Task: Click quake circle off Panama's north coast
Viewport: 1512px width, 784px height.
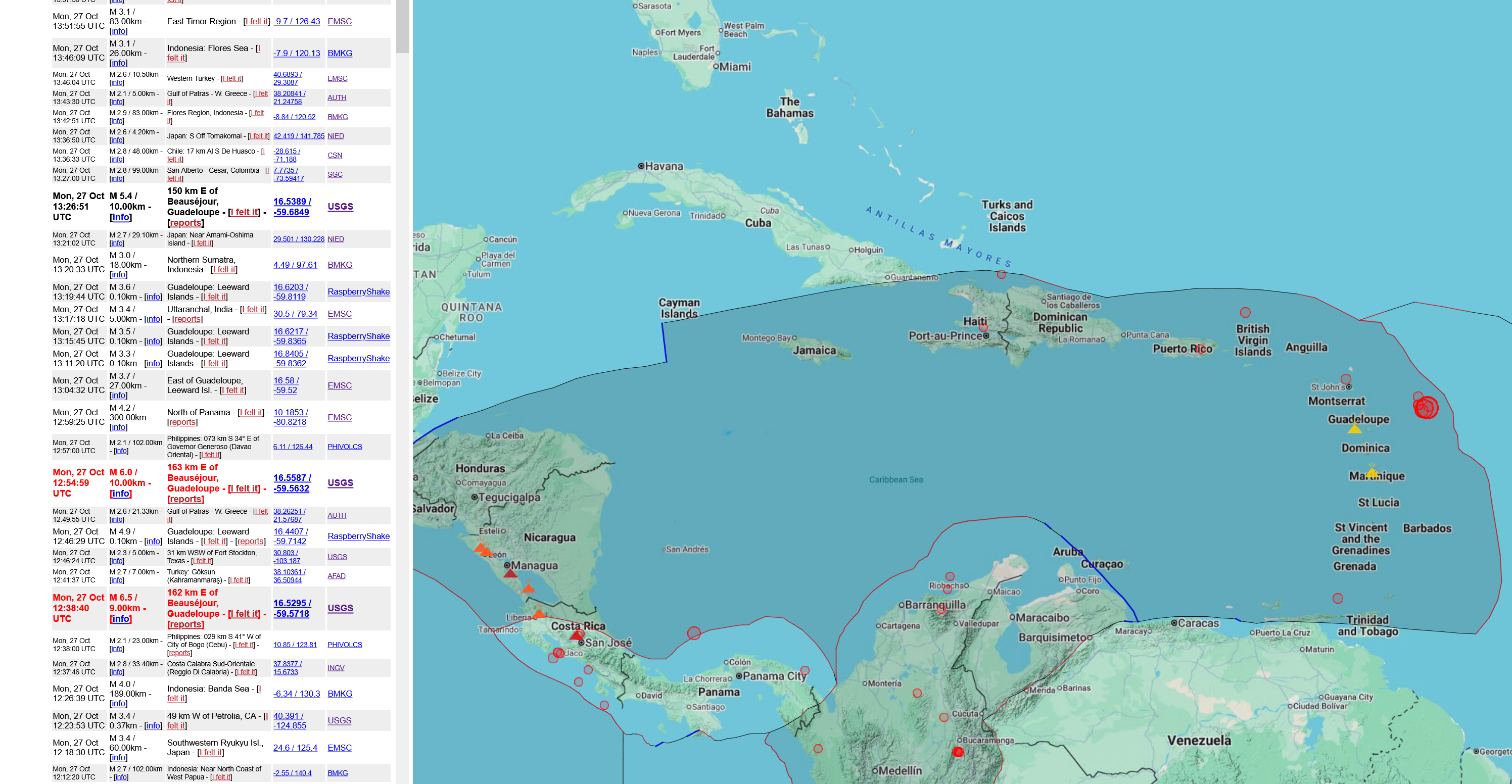Action: (x=694, y=632)
